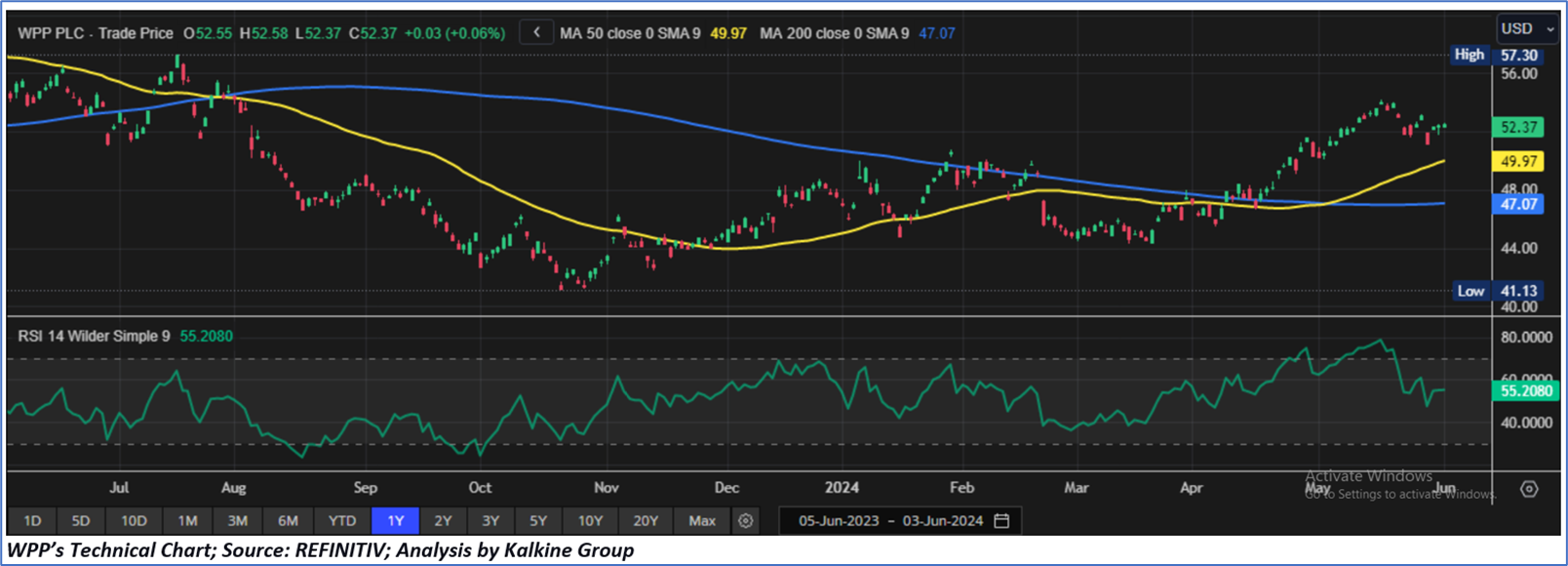Expand the USD currency dropdown
Image resolution: width=1568 pixels, height=566 pixels.
(x=1527, y=29)
